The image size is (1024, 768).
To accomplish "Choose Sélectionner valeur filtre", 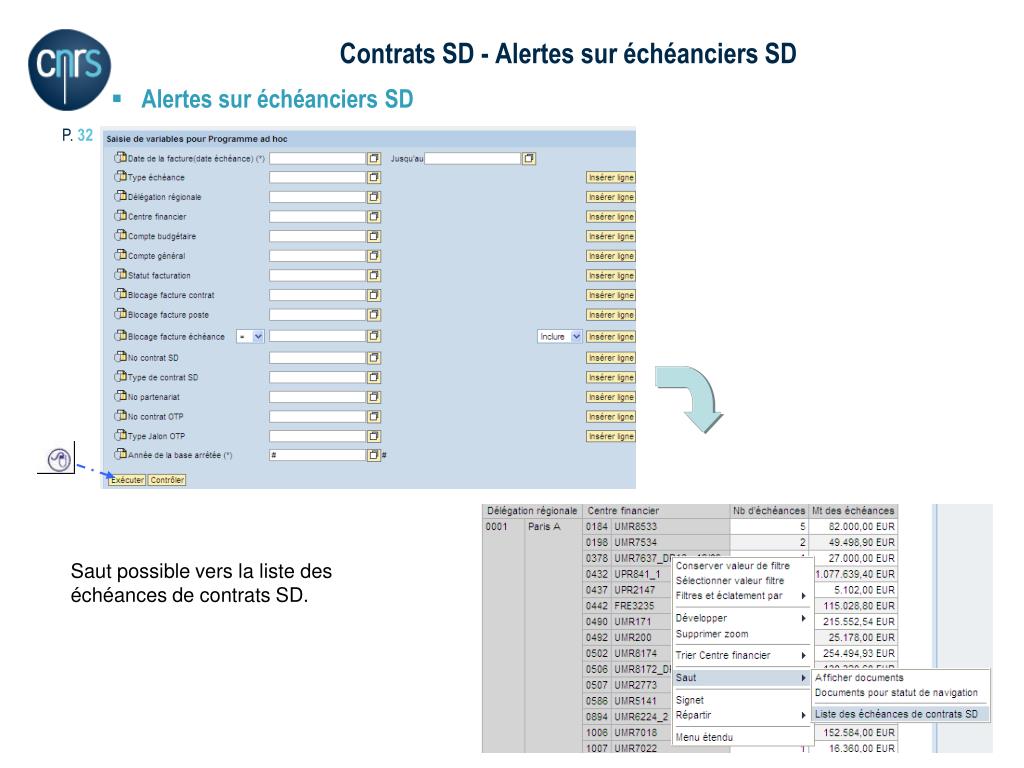I will pos(730,581).
